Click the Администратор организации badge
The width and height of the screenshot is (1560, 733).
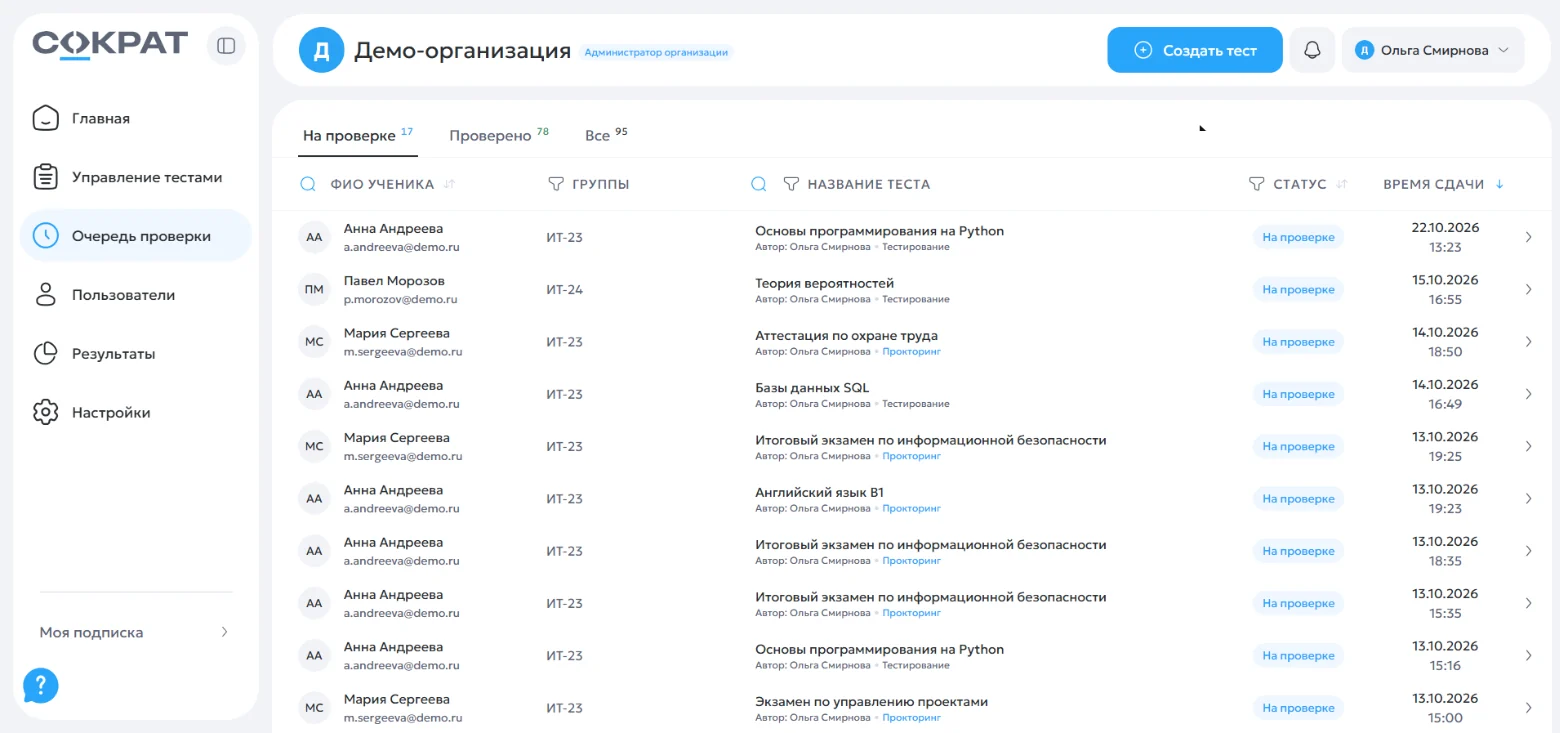(656, 52)
